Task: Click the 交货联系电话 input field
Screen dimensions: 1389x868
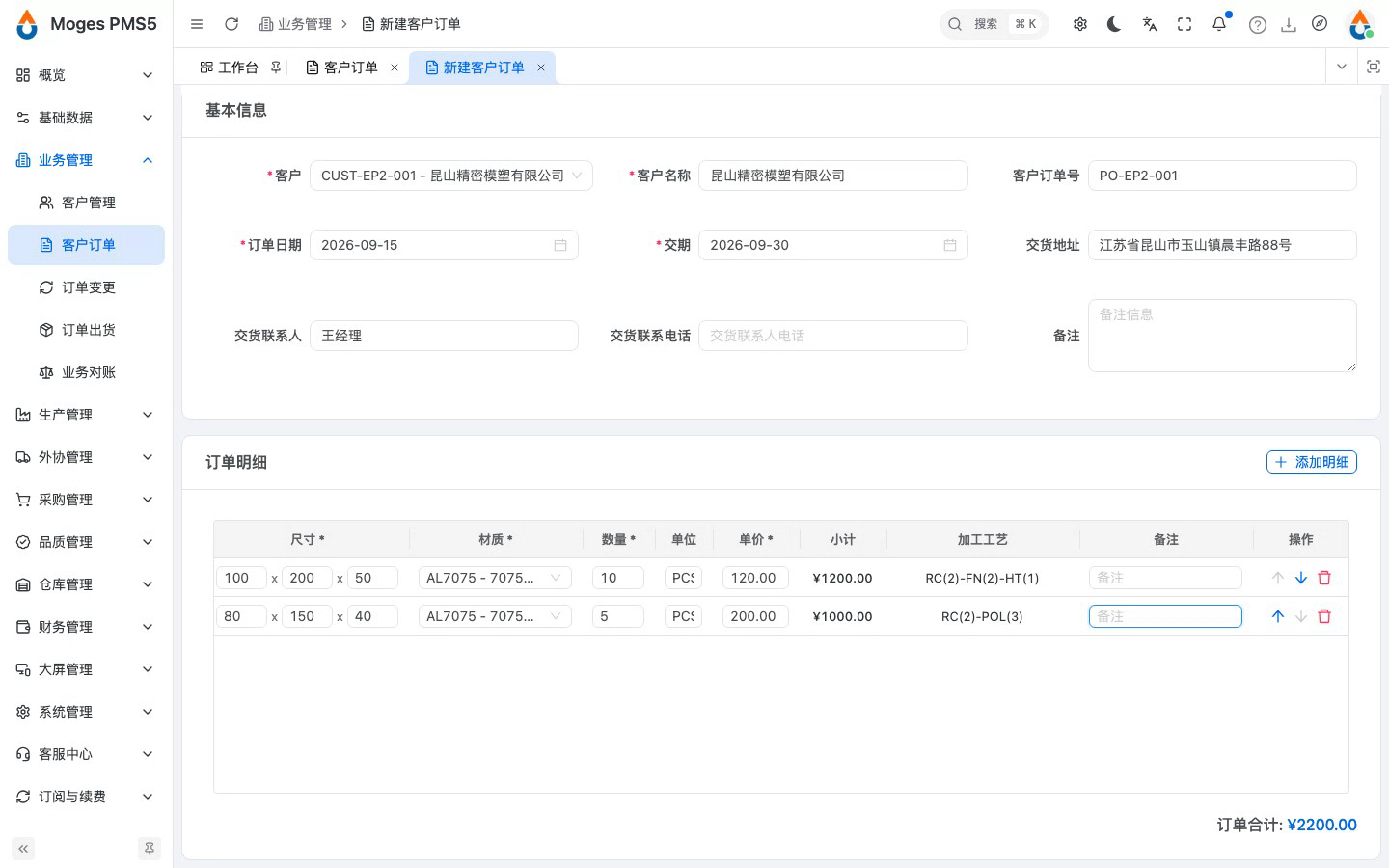Action: 833,336
